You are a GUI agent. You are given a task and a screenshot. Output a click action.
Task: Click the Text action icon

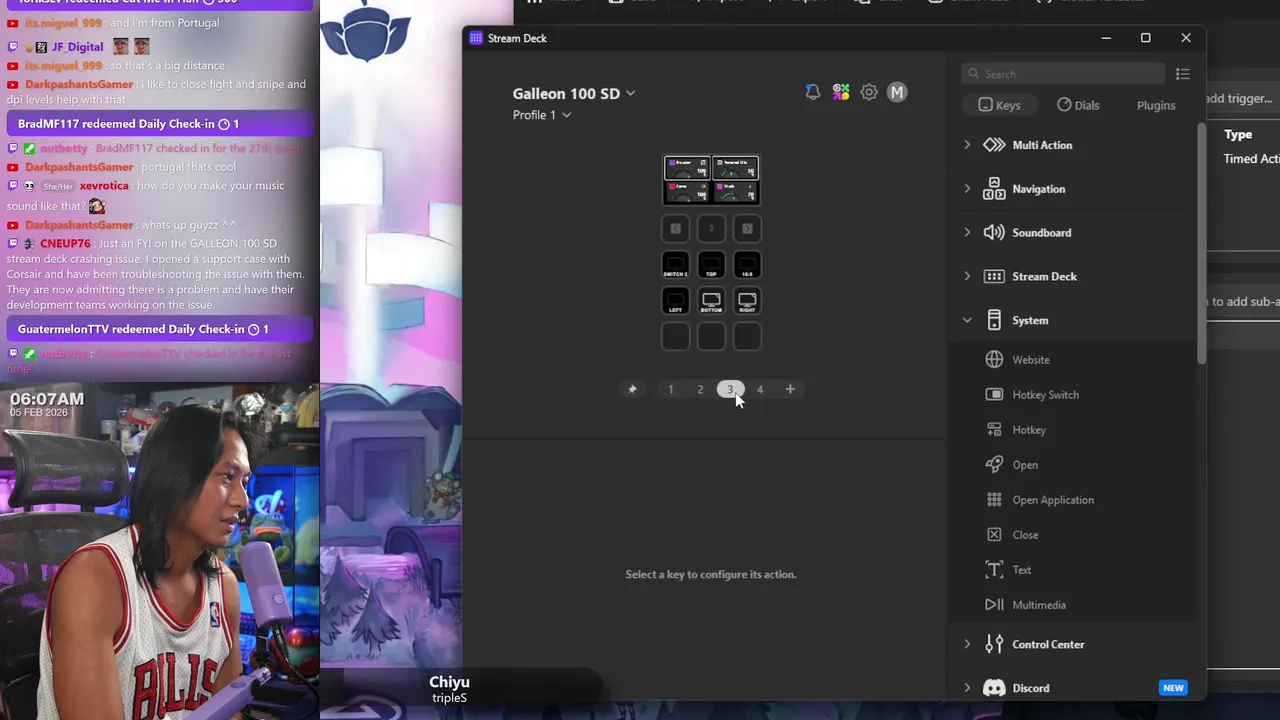coord(994,570)
